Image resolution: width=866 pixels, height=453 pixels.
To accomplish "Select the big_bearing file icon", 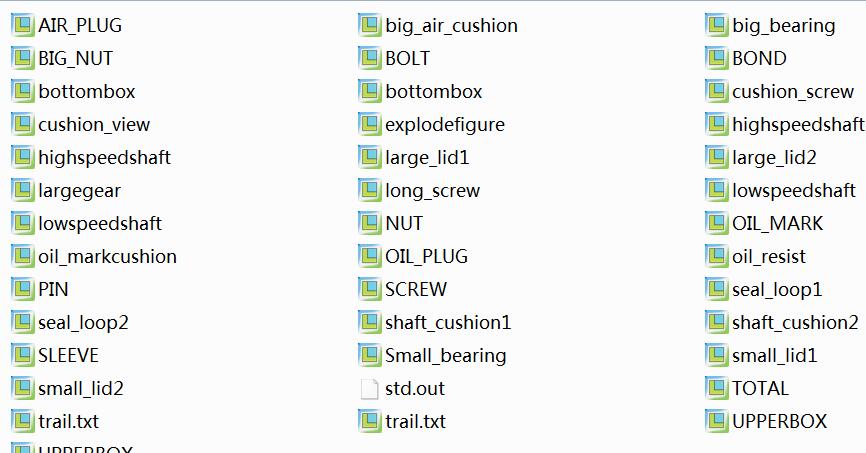I will 716,25.
